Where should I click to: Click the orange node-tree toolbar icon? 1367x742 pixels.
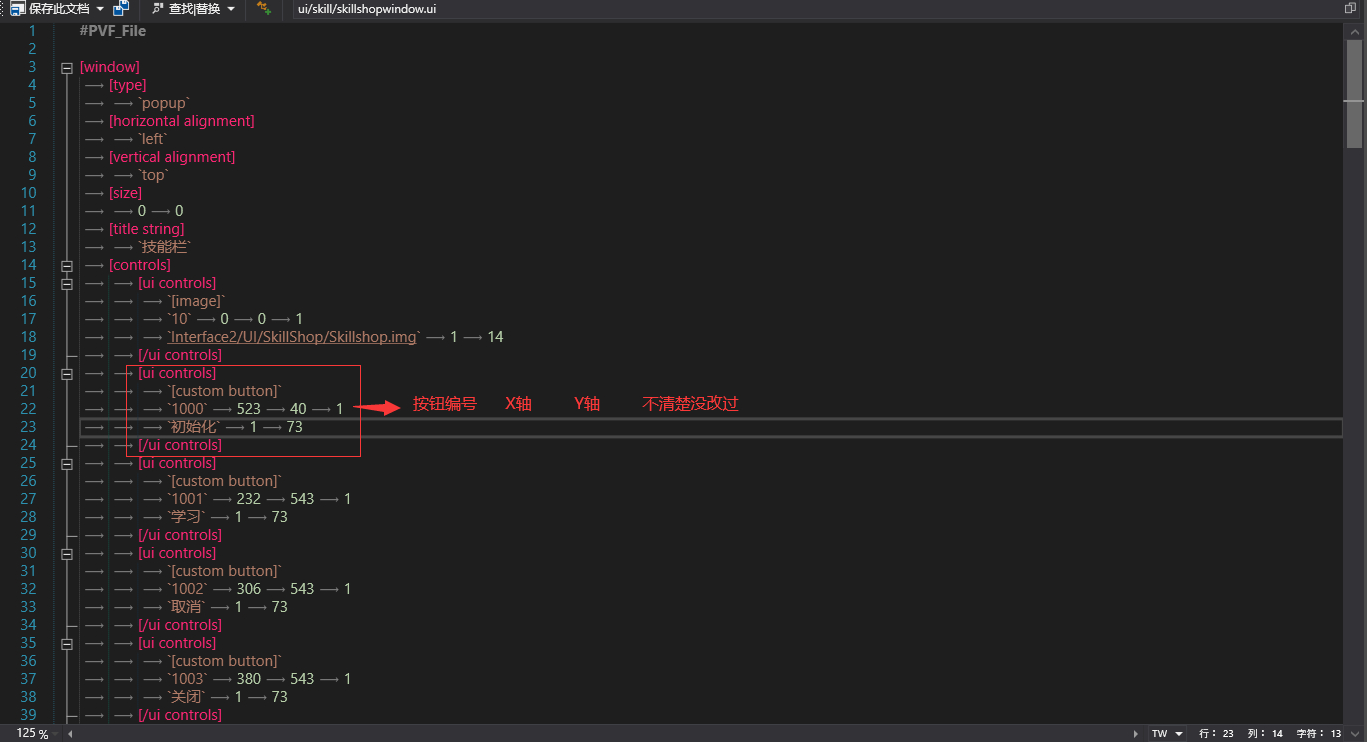pyautogui.click(x=264, y=8)
